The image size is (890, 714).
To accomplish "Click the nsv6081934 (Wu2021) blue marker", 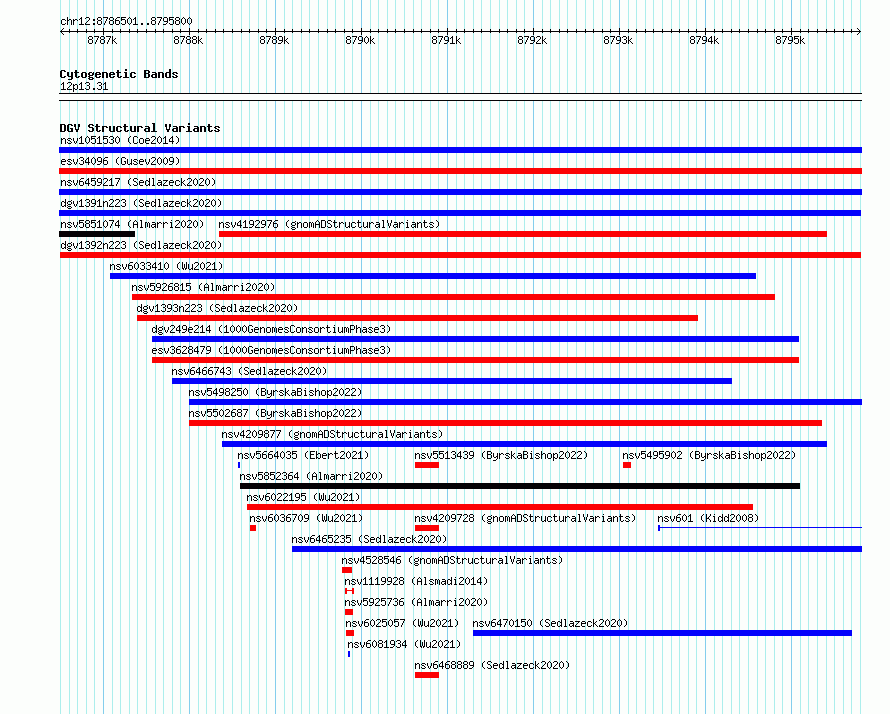I will pyautogui.click(x=349, y=654).
